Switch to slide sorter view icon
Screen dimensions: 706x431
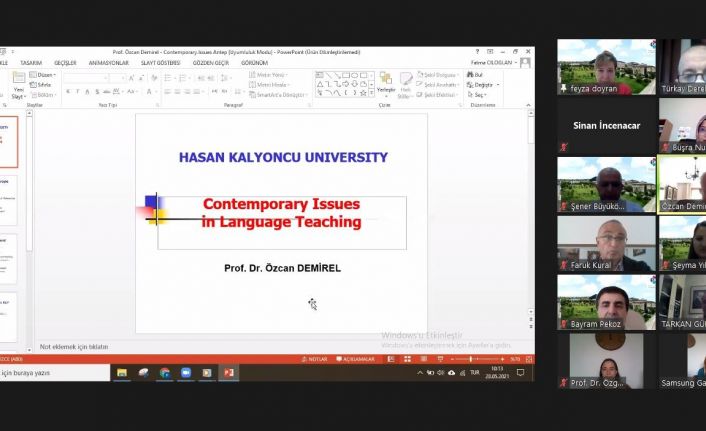pos(407,359)
